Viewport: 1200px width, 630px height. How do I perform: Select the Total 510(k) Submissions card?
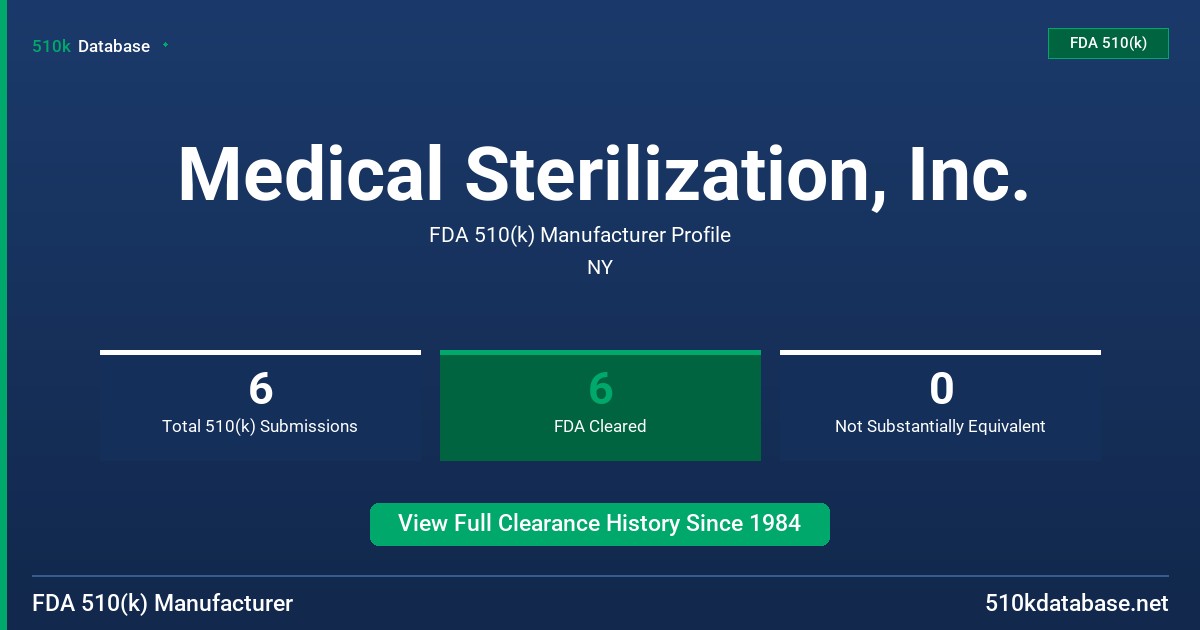coord(260,405)
